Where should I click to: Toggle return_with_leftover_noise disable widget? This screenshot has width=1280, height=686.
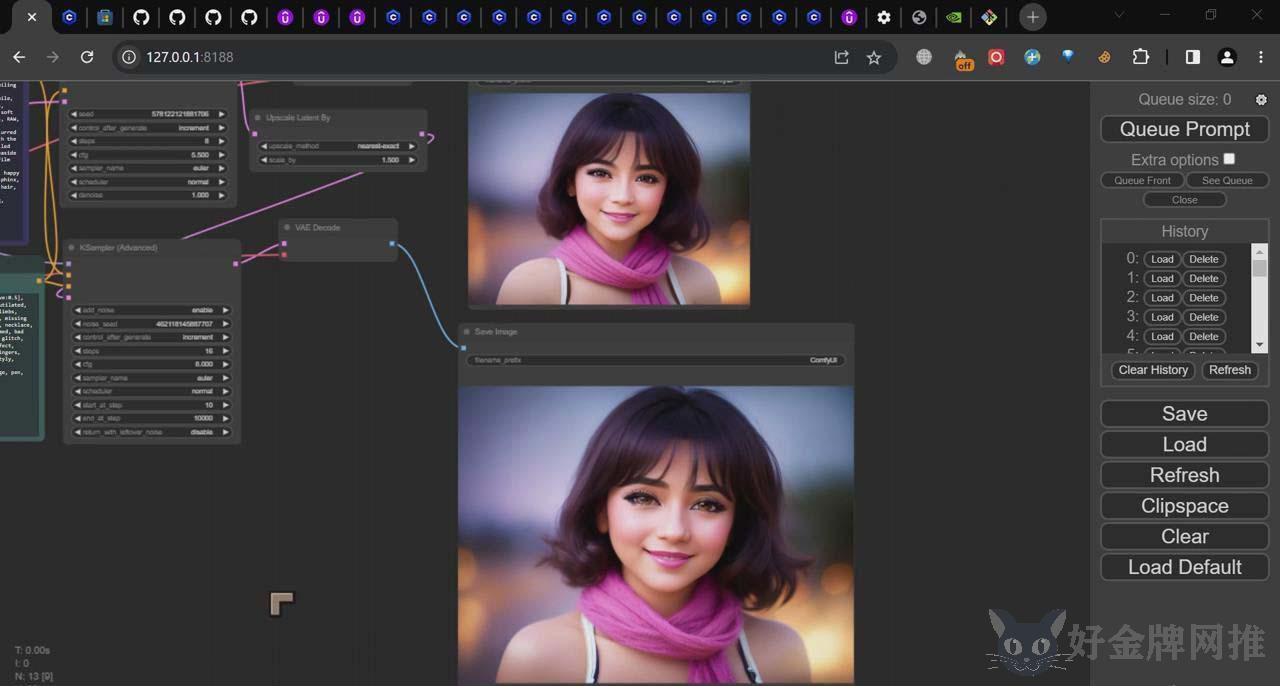(x=150, y=432)
